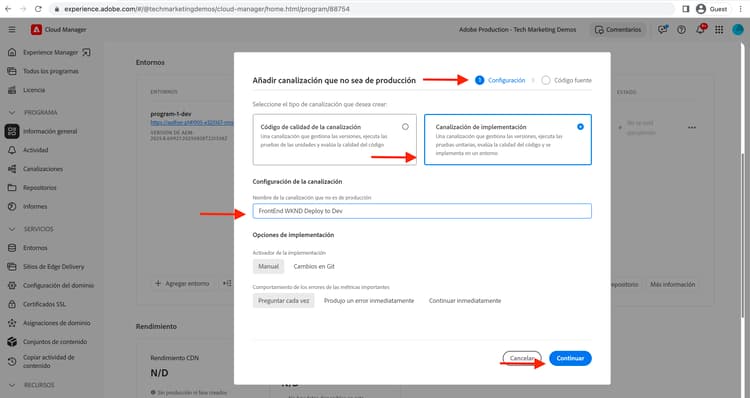Click the Continuar button
The image size is (750, 398).
click(x=570, y=358)
